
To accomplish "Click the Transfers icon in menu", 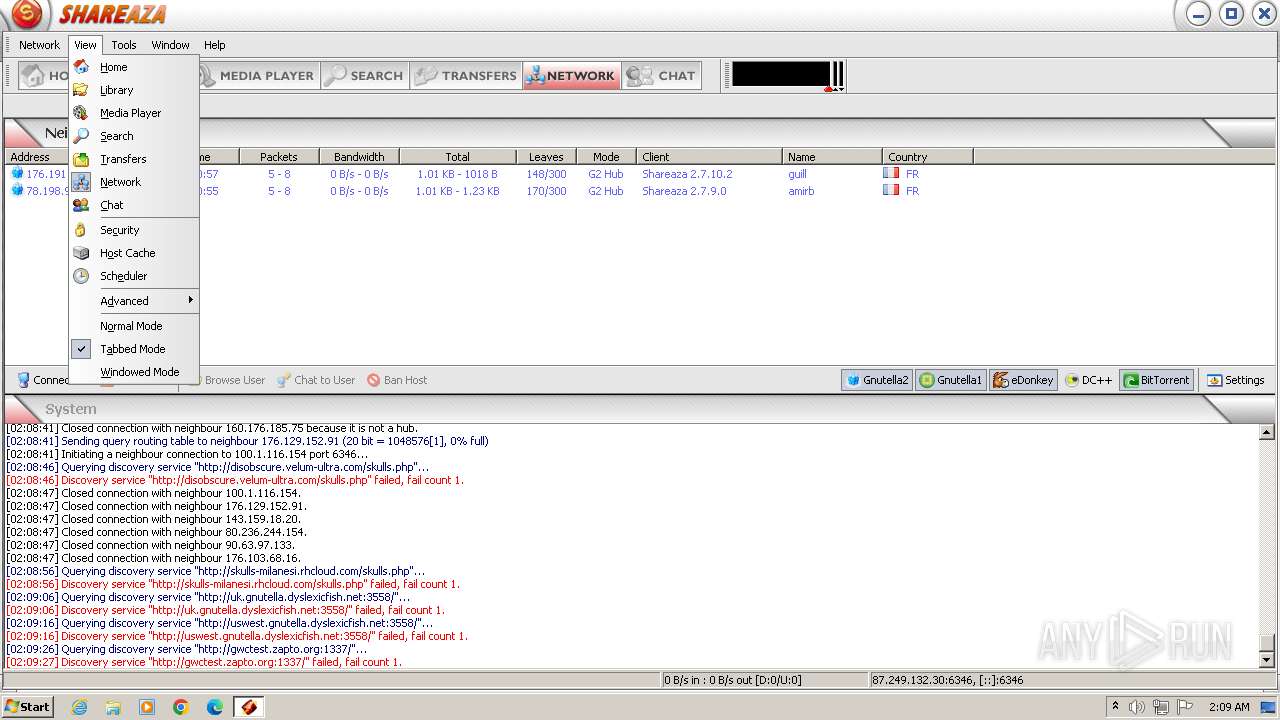I will point(81,159).
